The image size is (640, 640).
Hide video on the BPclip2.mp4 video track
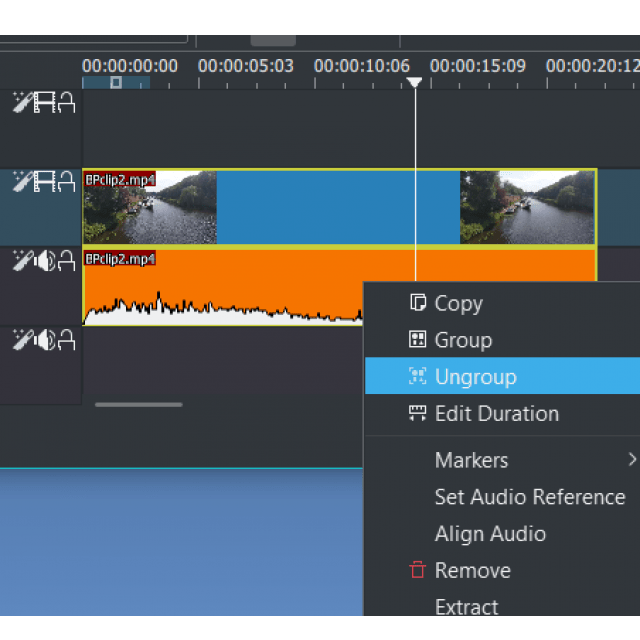coord(44,182)
